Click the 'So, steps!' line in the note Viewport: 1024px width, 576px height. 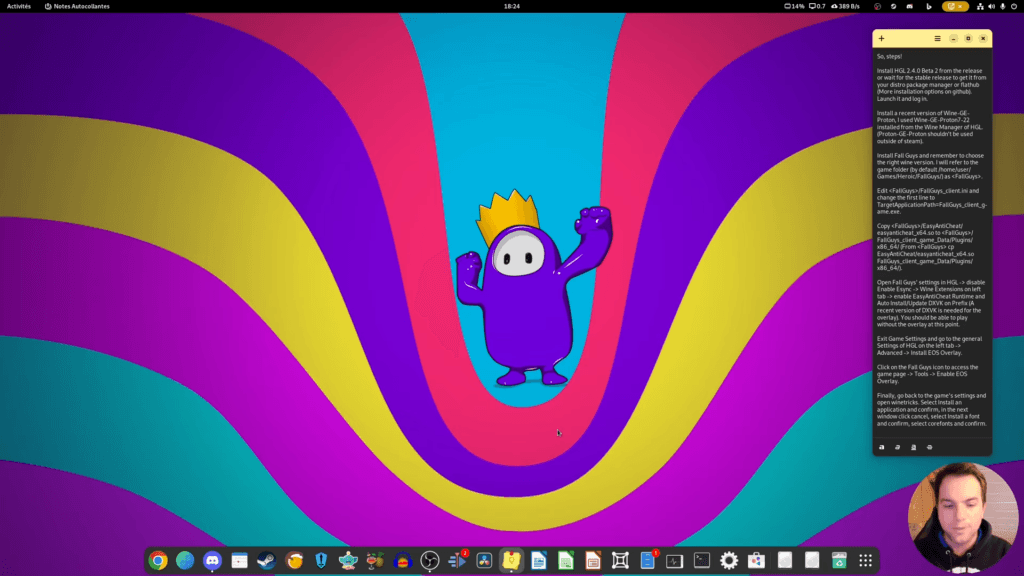[x=889, y=57]
